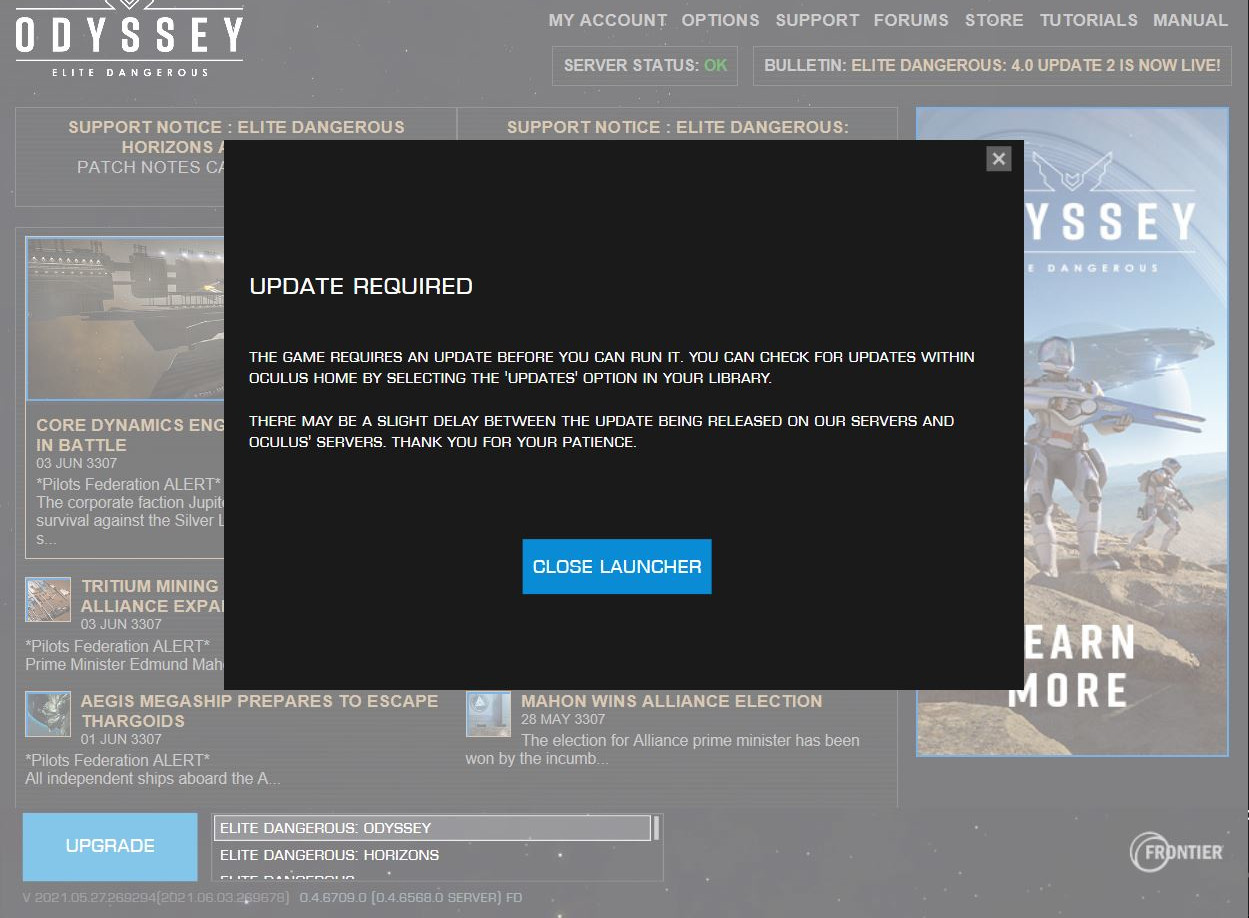
Task: Close the Update Required dialog with X
Action: click(998, 159)
